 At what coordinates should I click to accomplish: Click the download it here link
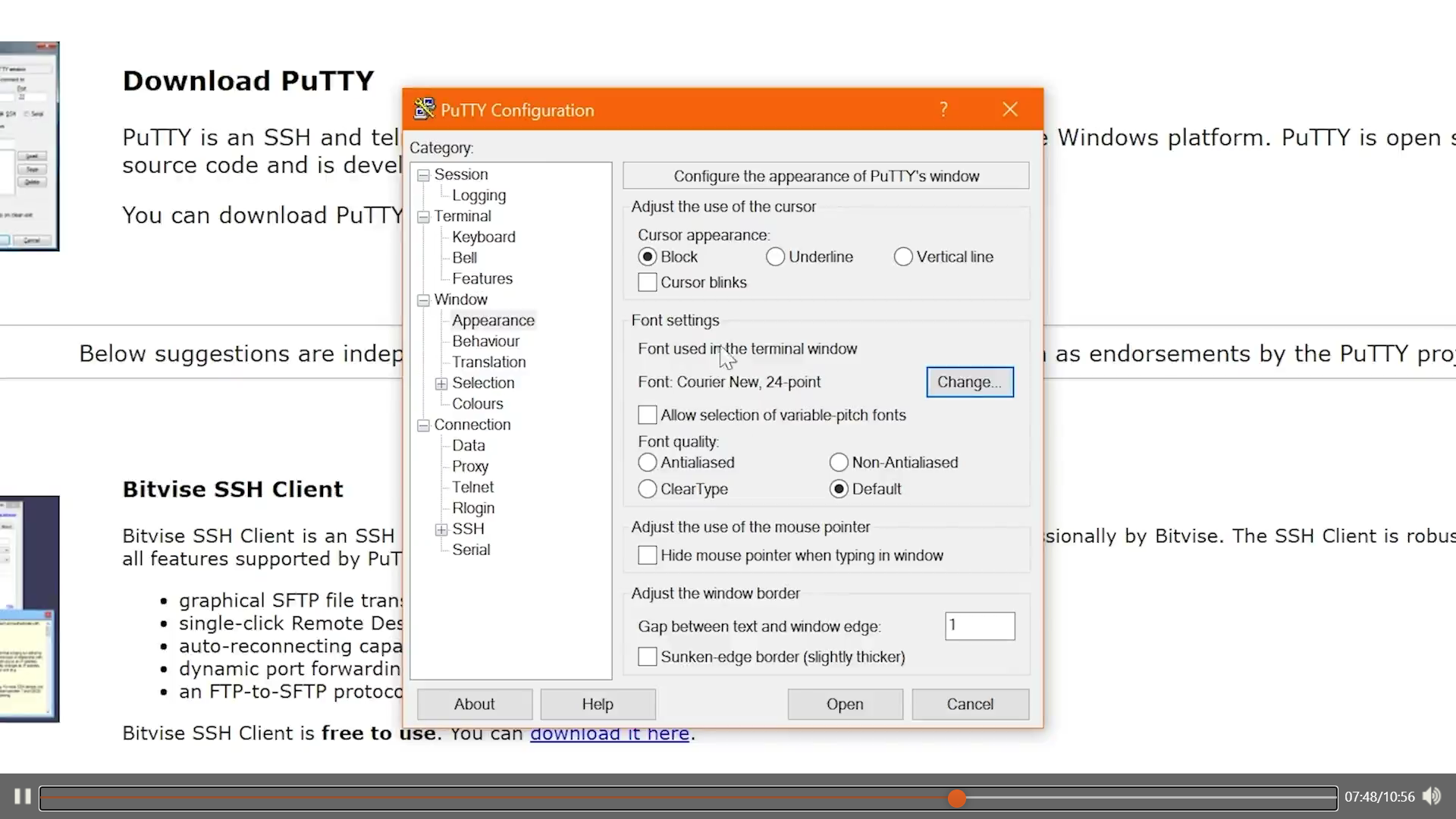(609, 734)
